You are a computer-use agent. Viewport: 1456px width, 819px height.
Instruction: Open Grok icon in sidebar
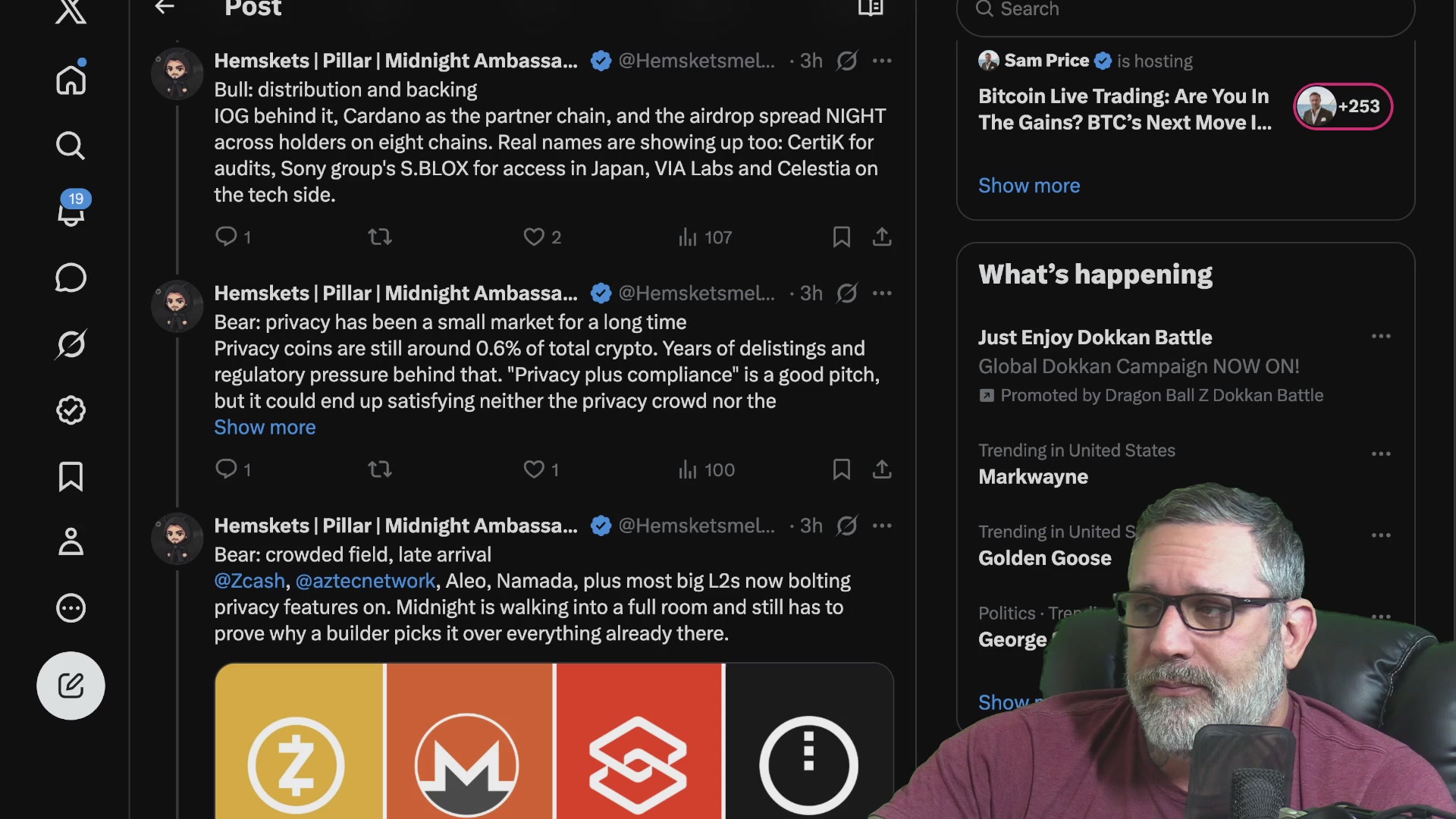coord(71,344)
